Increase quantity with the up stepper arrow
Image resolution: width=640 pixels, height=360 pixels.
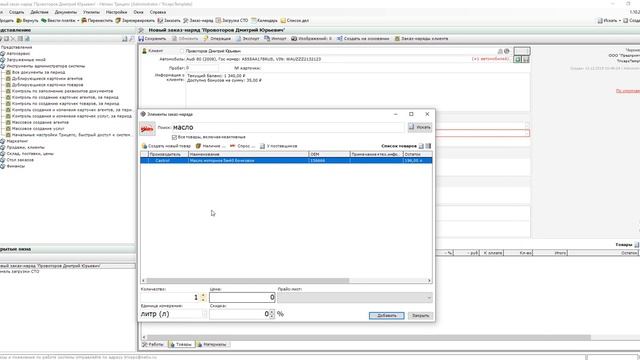(x=203, y=295)
